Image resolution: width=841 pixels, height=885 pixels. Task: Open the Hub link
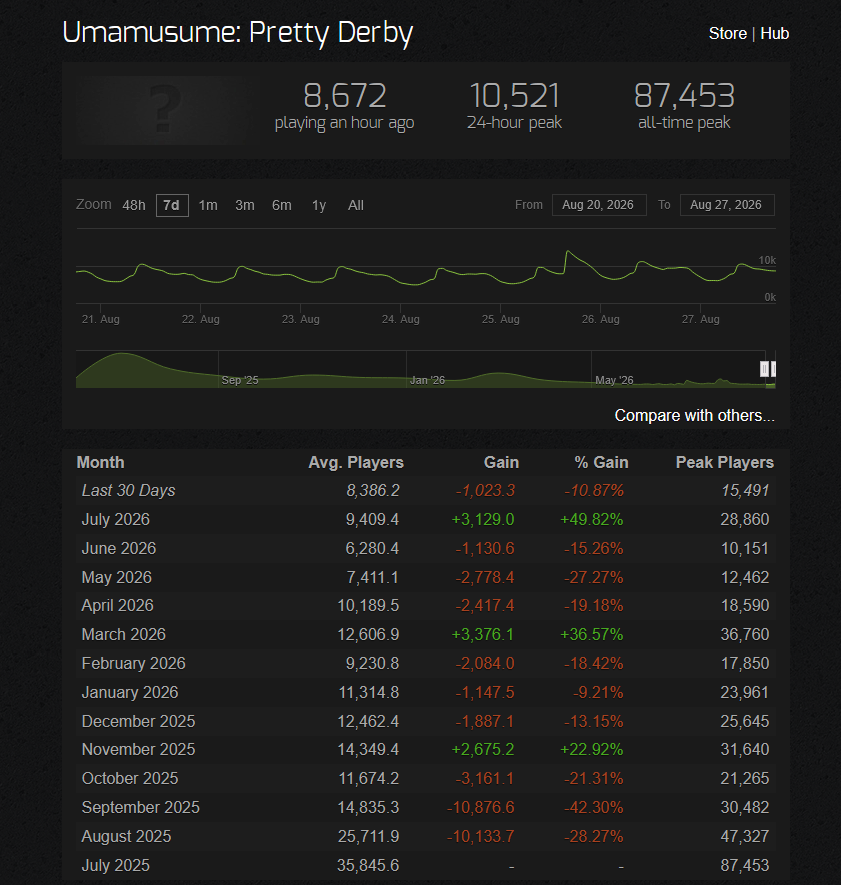774,33
